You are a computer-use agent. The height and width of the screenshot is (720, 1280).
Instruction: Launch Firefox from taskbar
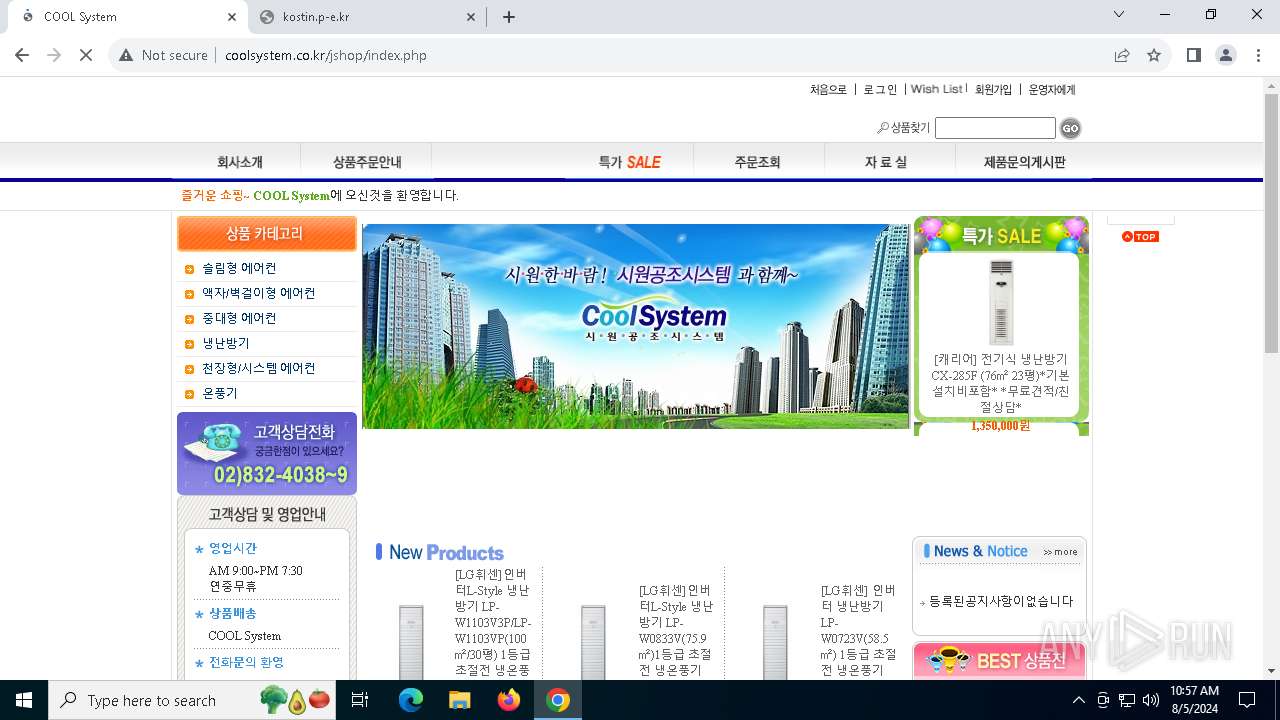[x=509, y=700]
